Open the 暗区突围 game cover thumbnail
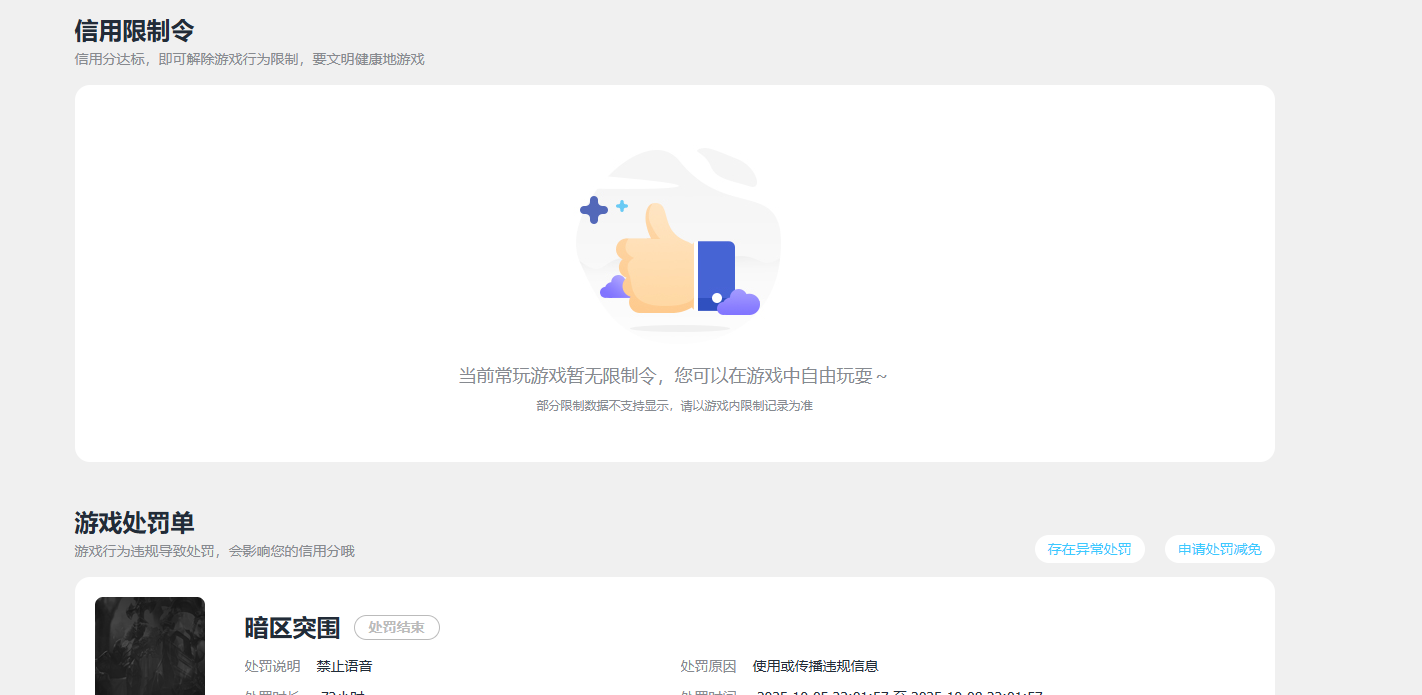This screenshot has height=695, width=1422. coord(150,646)
